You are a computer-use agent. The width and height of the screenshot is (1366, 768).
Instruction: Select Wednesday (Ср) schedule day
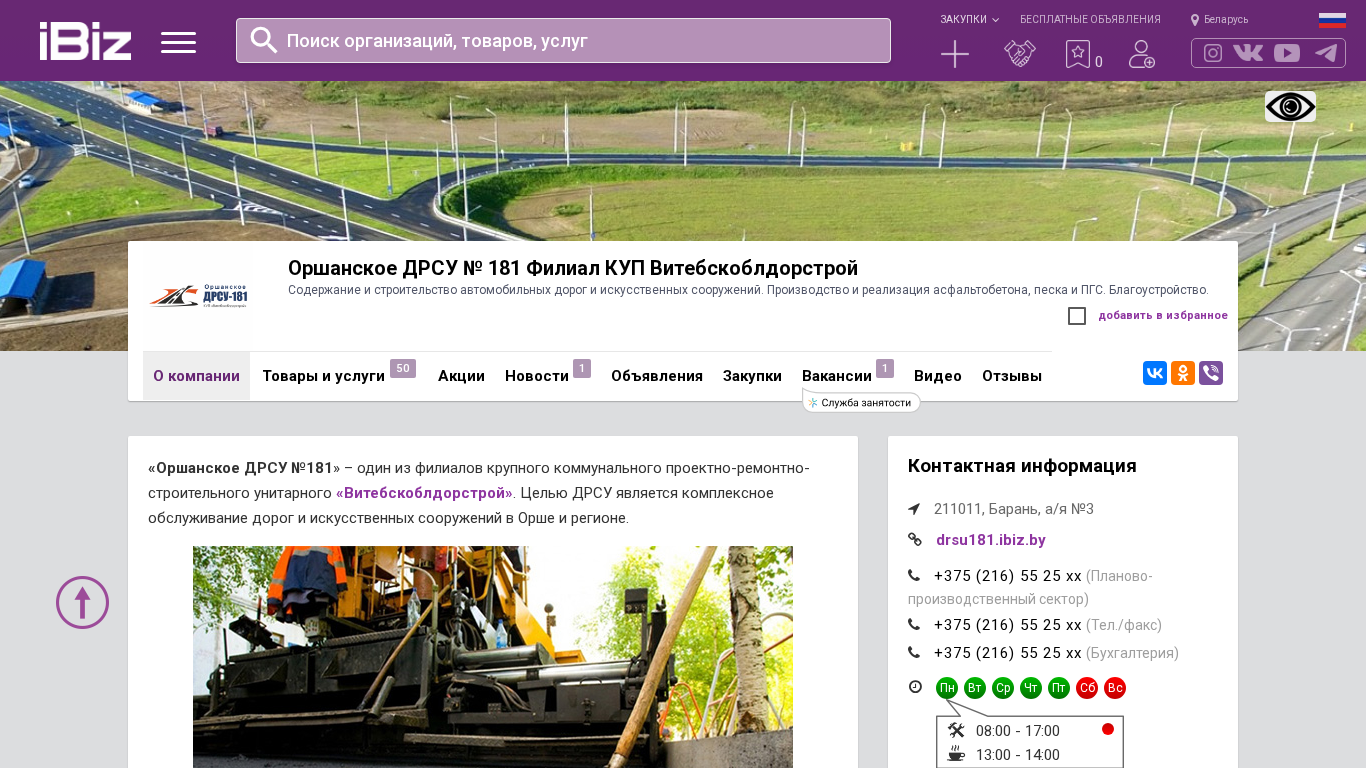[1003, 688]
